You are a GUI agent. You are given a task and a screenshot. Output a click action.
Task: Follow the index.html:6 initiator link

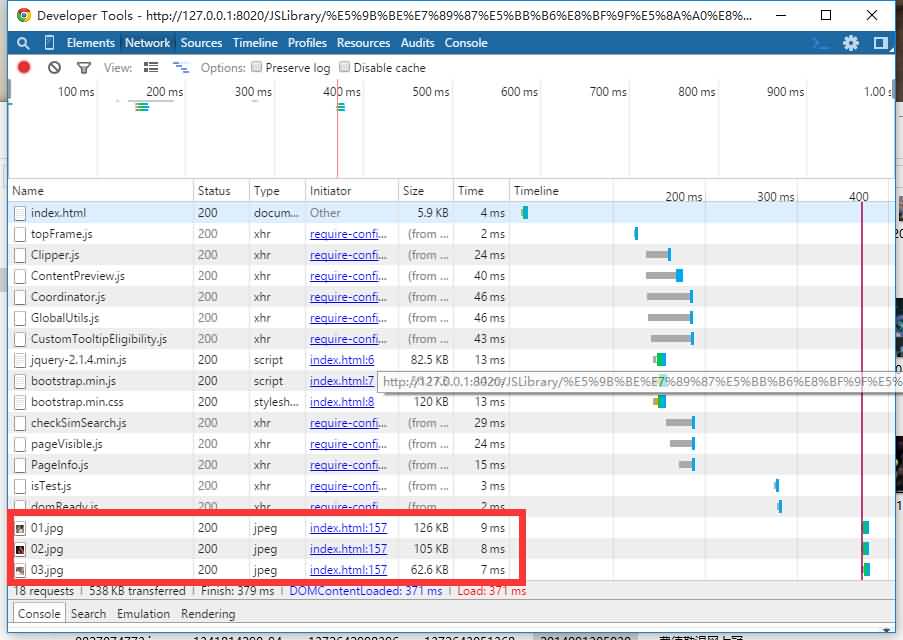[342, 360]
